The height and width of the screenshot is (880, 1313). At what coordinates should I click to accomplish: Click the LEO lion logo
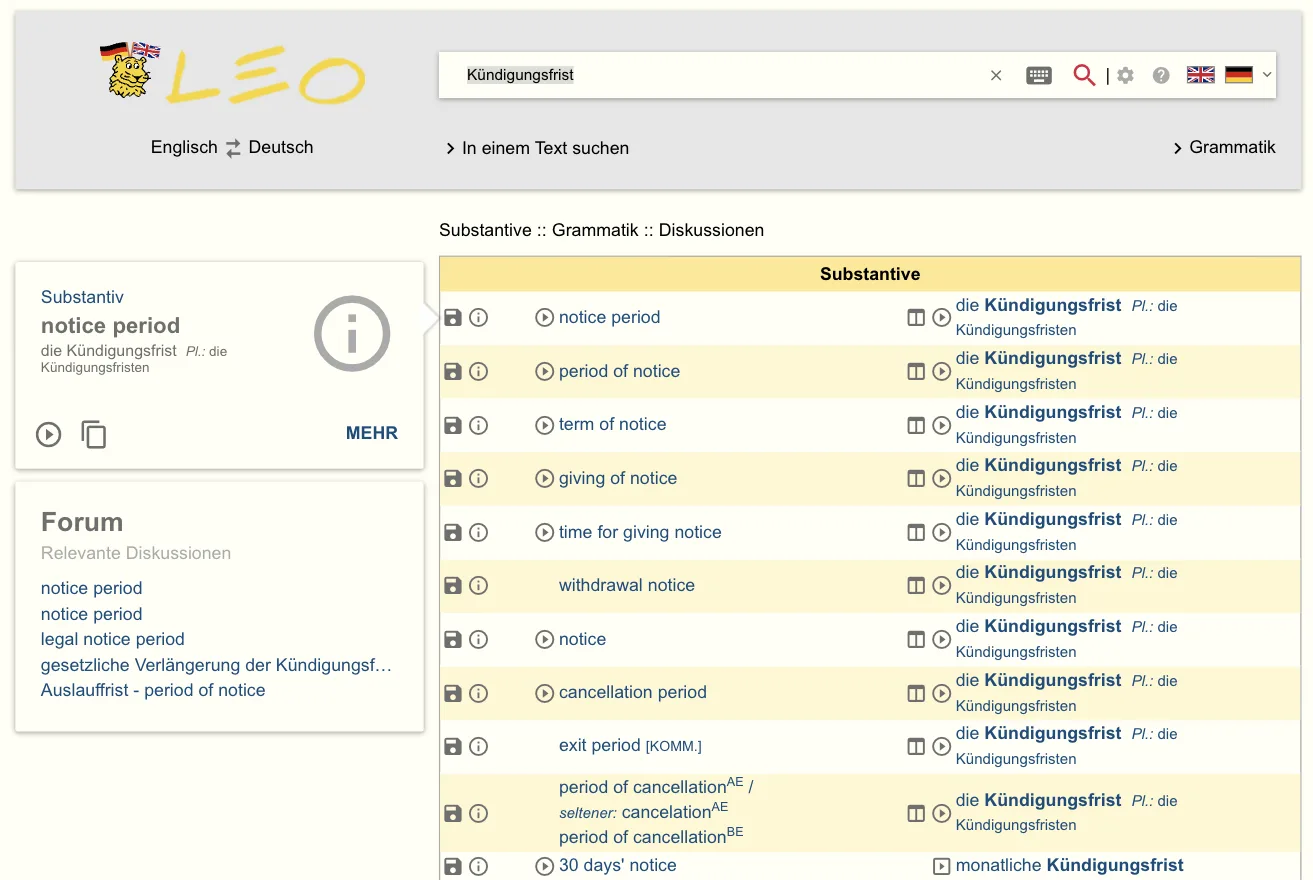point(232,71)
